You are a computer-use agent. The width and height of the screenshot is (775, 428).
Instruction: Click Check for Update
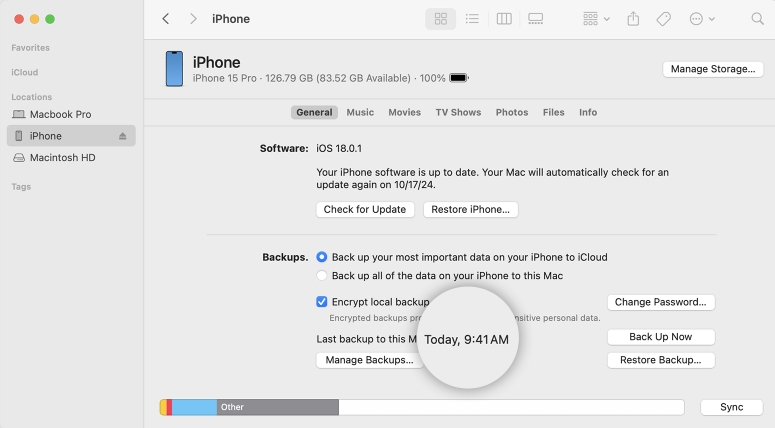pos(365,210)
